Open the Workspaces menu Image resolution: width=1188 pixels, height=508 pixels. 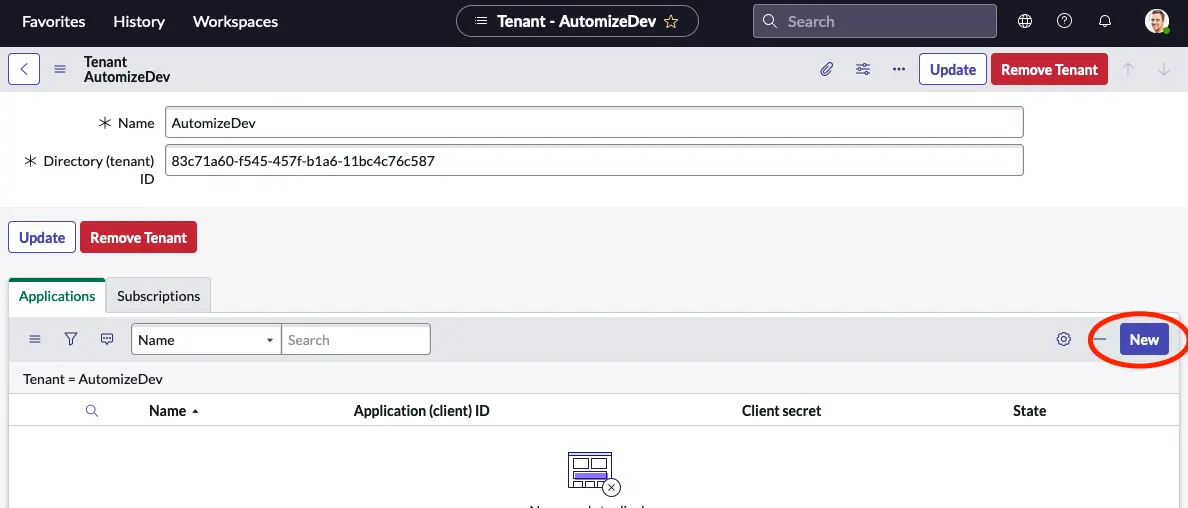[x=236, y=22]
